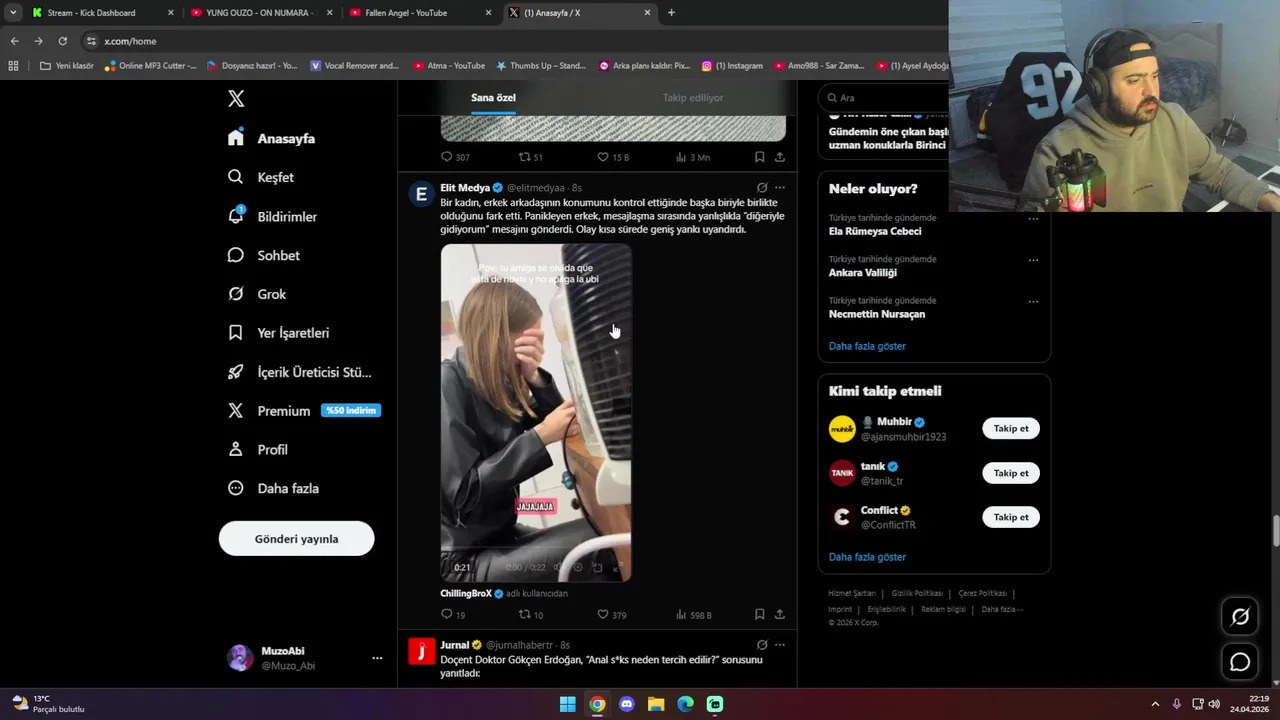This screenshot has width=1280, height=720.
Task: Open Yer İşaretleri bookmarks
Action: (x=278, y=333)
